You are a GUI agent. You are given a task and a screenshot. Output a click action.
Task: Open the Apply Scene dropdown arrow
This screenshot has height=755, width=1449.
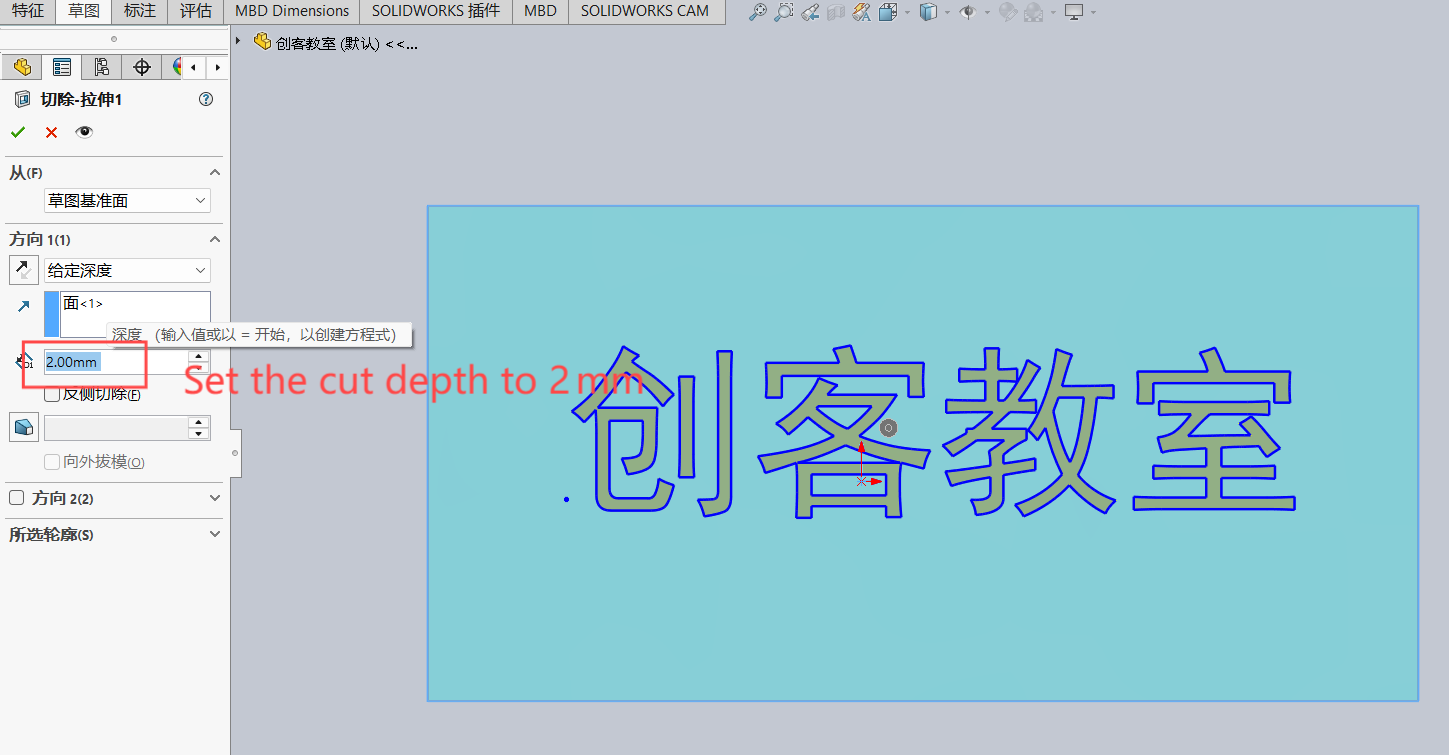tap(1053, 12)
